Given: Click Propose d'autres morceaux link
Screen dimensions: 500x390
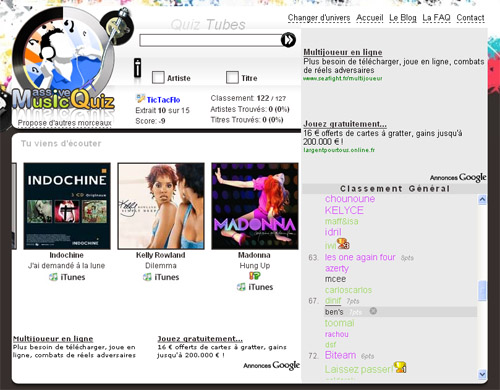Looking at the screenshot, I should (64, 123).
